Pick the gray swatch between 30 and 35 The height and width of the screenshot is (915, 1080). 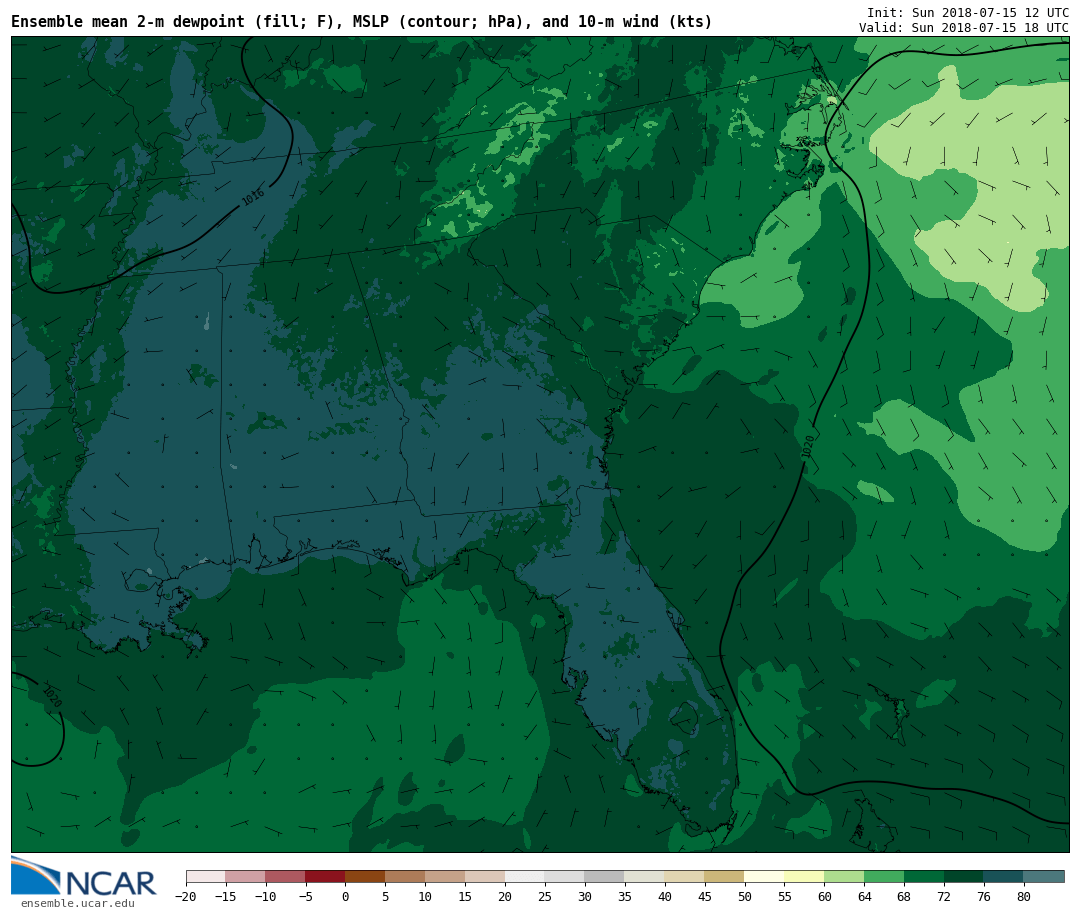click(604, 877)
